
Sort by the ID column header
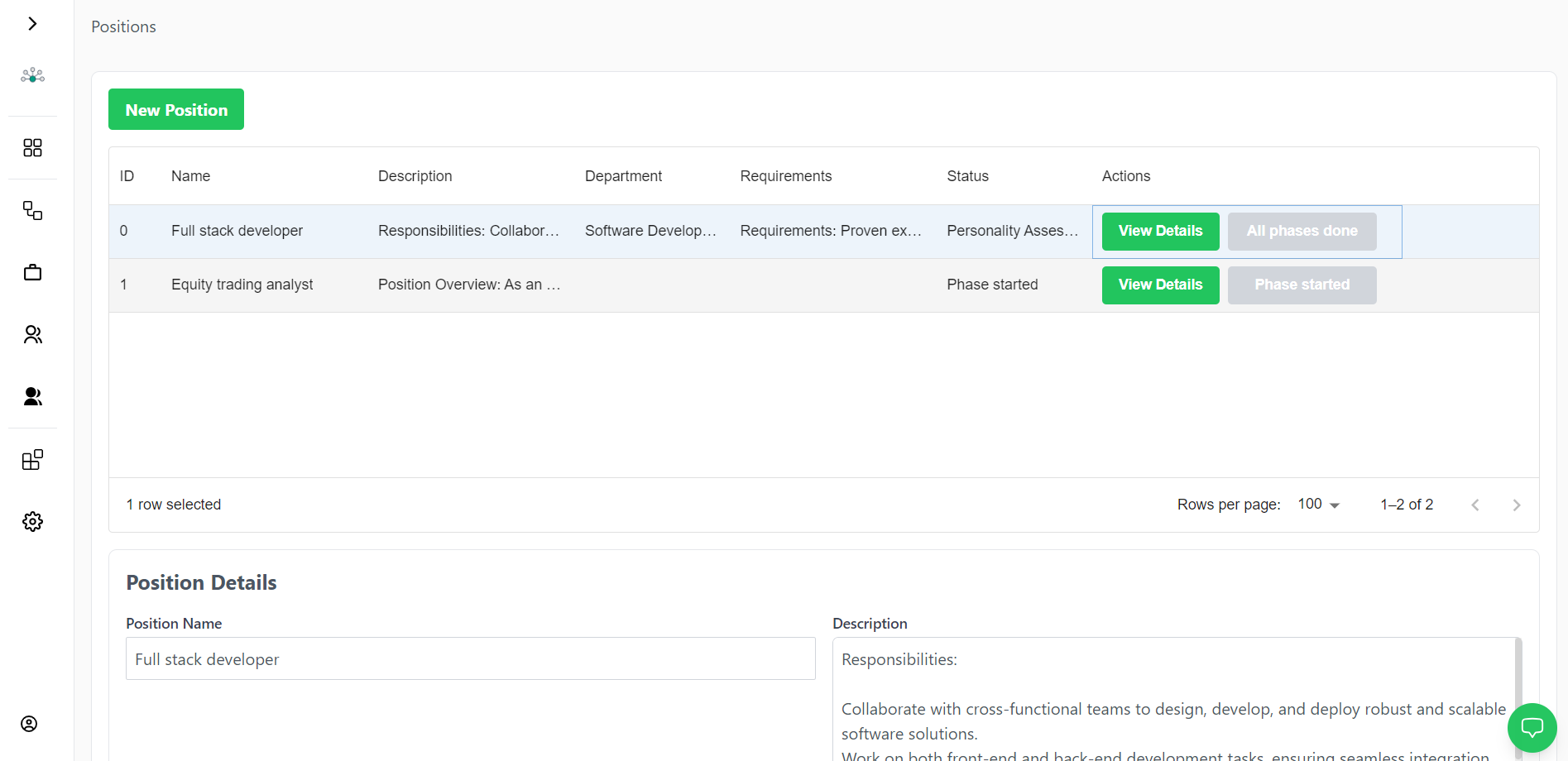click(127, 176)
